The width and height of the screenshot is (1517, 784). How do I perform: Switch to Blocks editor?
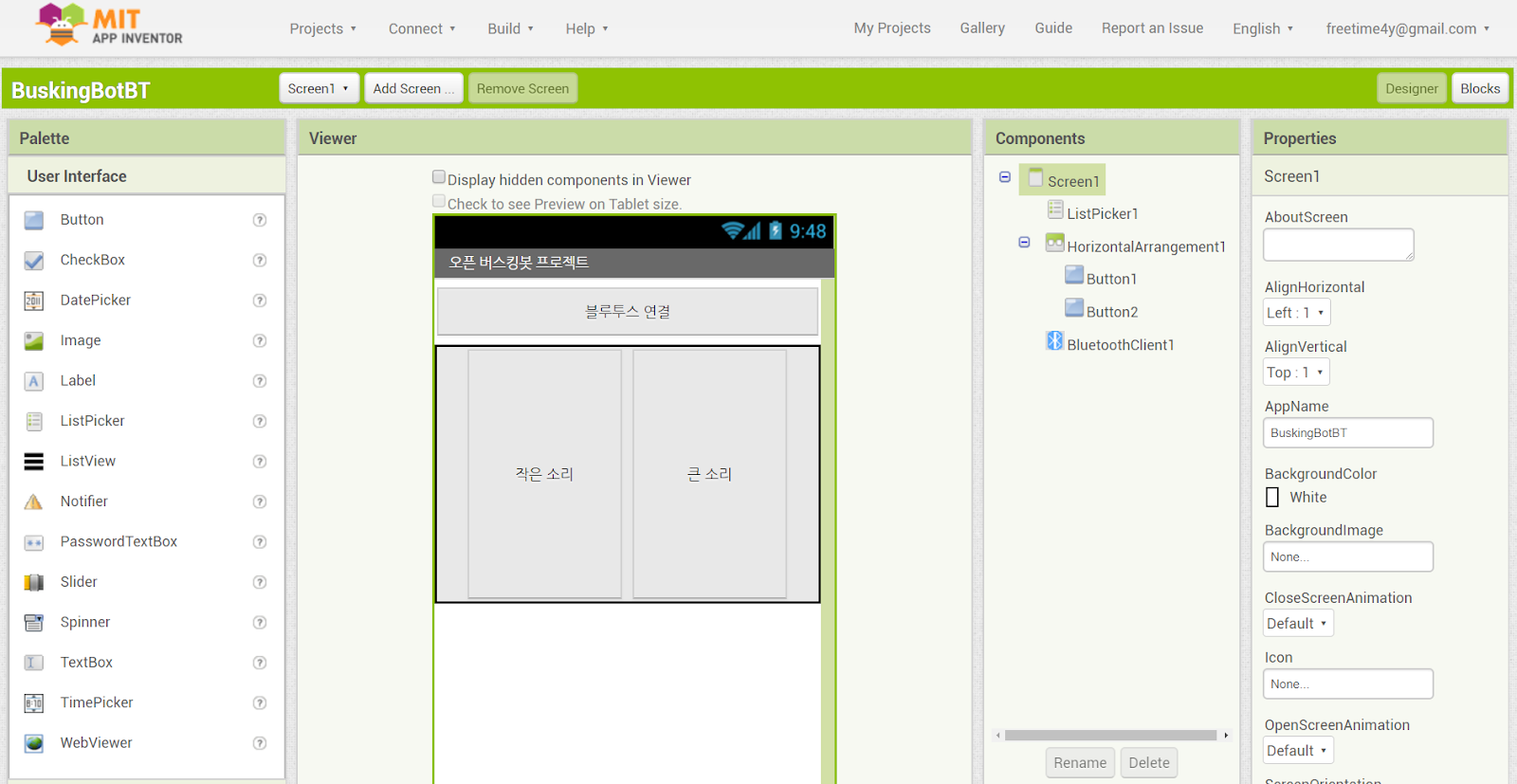[1480, 88]
